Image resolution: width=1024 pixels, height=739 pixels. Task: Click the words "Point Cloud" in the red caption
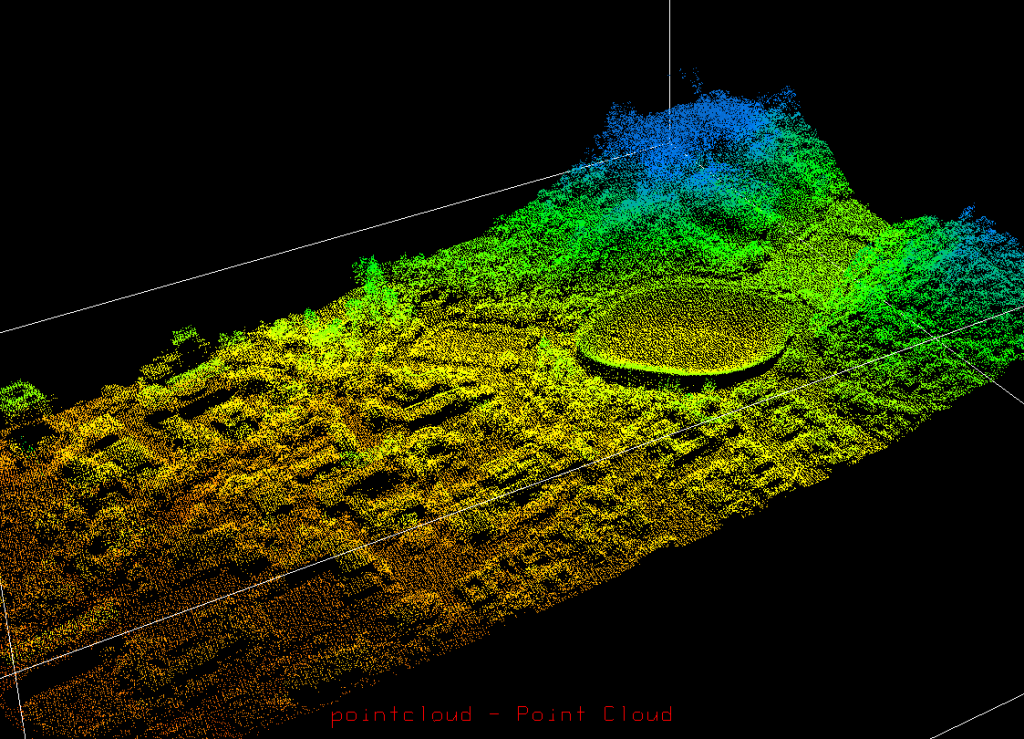pyautogui.click(x=594, y=714)
